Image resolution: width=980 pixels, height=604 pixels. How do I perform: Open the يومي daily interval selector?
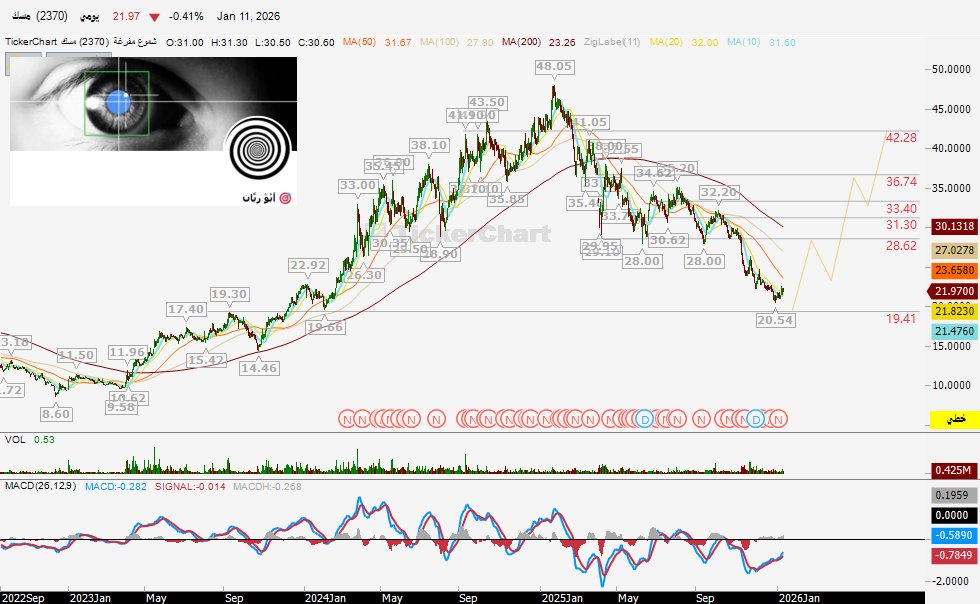pos(89,16)
